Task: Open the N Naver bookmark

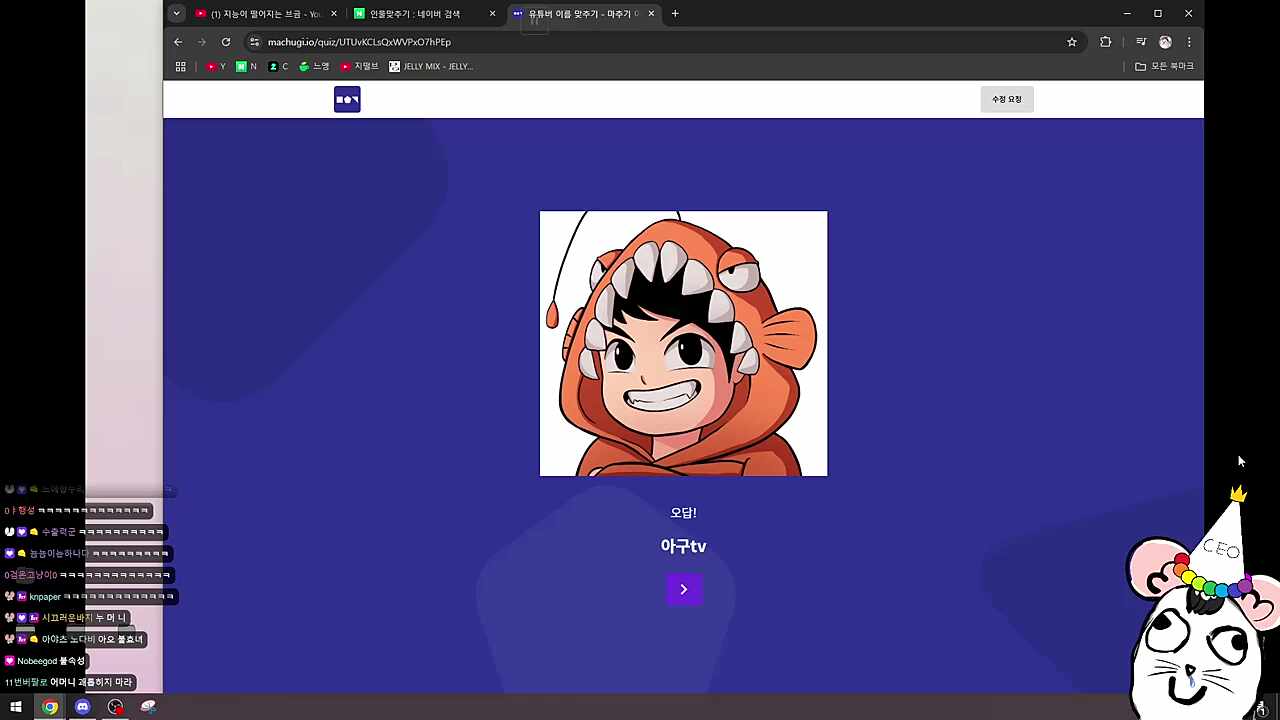Action: (246, 67)
